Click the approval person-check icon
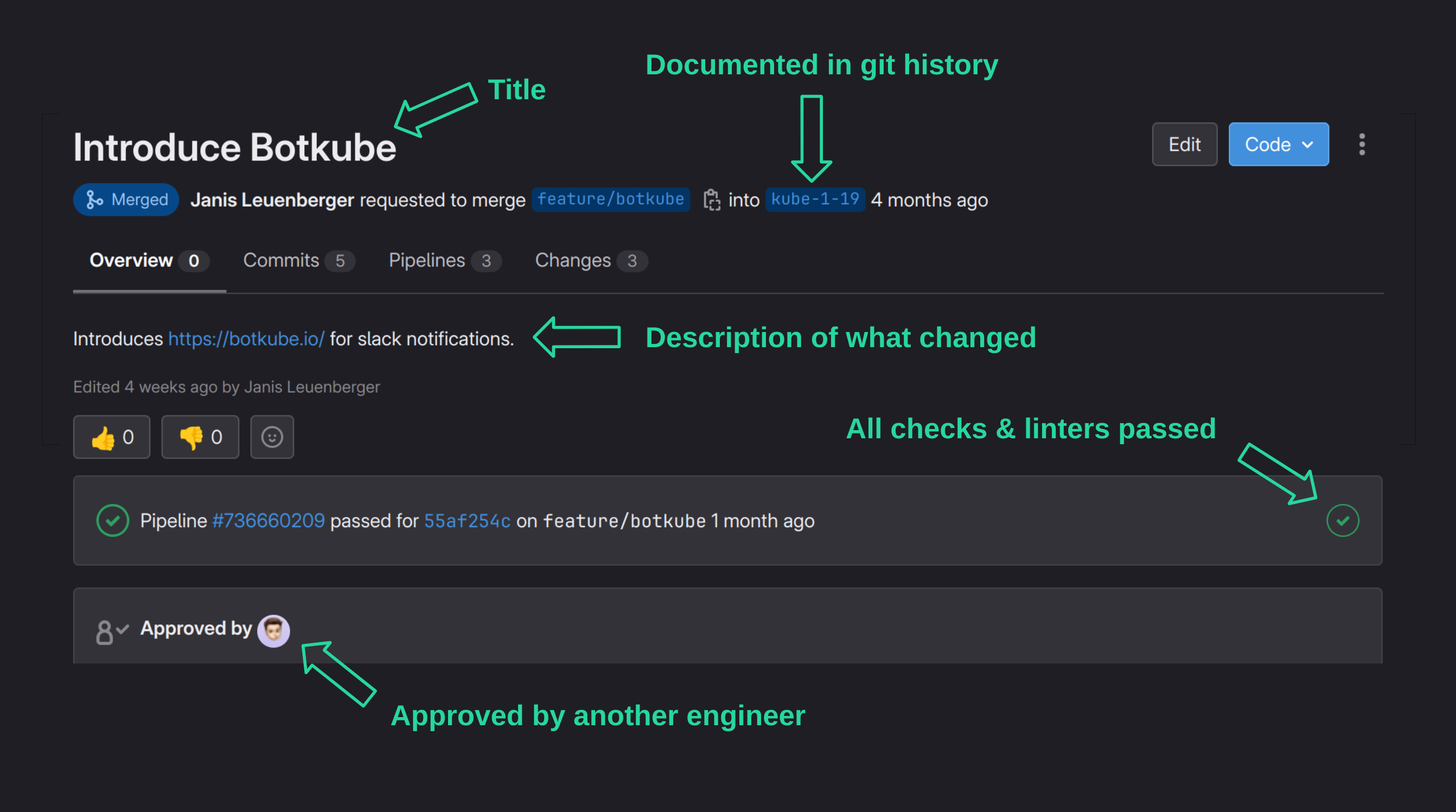1456x812 pixels. (112, 632)
